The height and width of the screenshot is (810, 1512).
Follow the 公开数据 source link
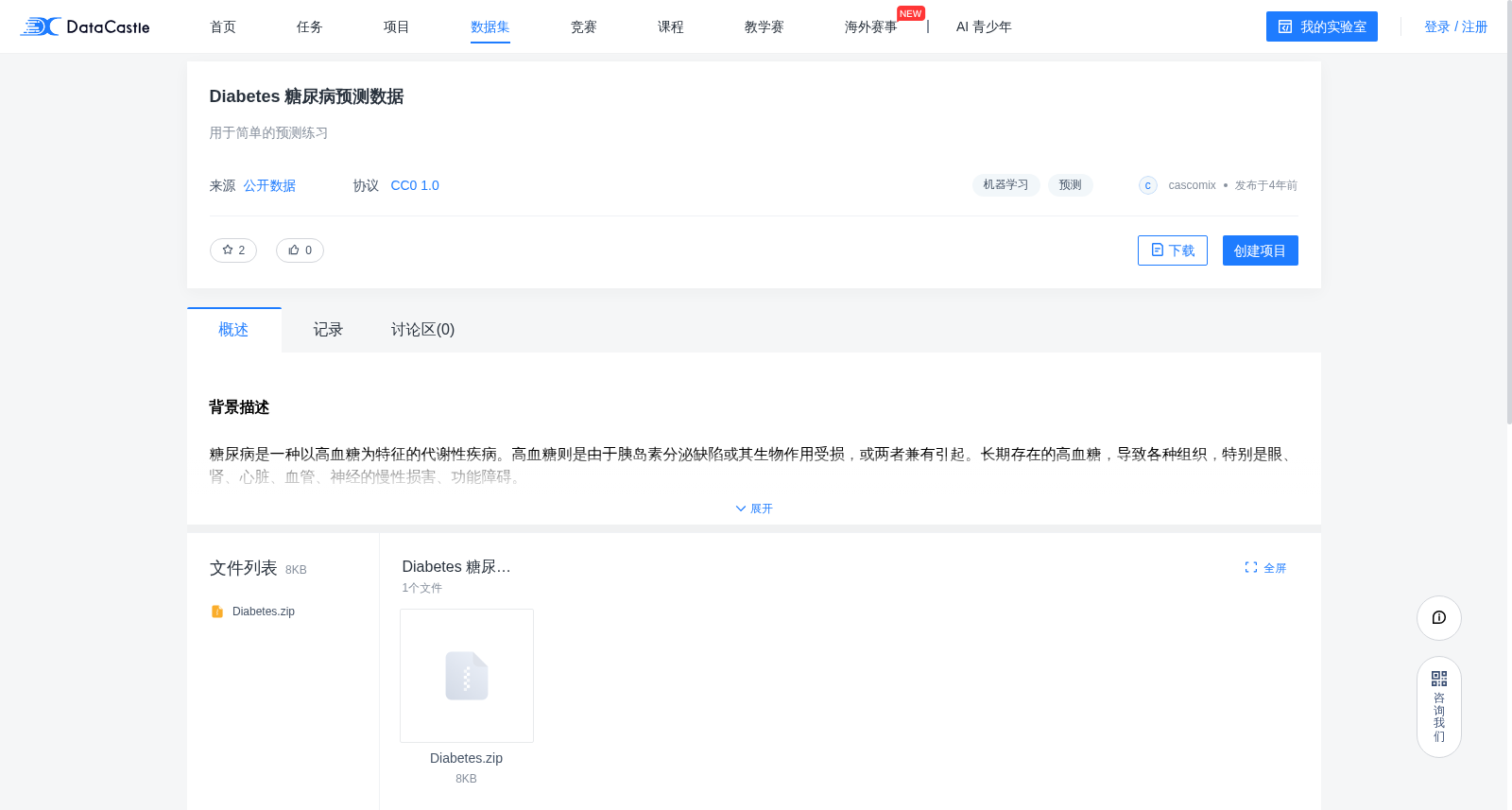coord(269,185)
